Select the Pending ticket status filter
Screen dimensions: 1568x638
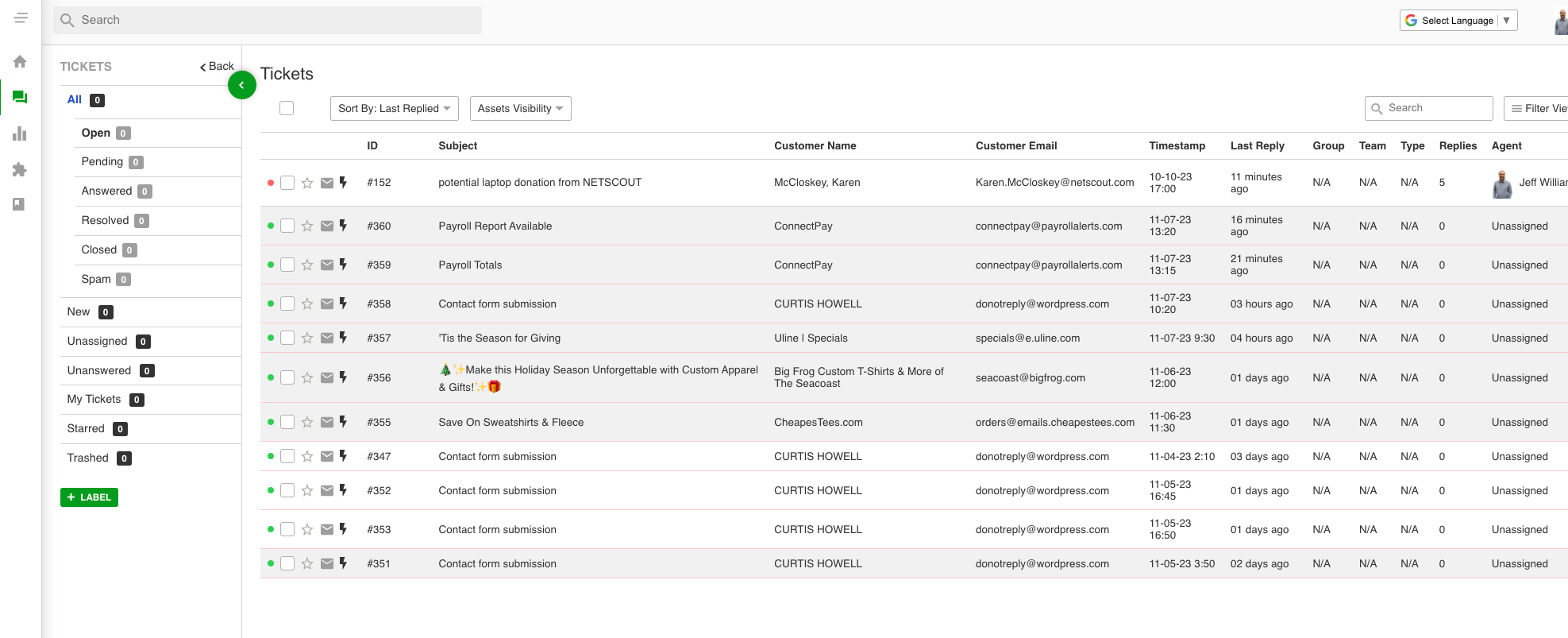102,161
